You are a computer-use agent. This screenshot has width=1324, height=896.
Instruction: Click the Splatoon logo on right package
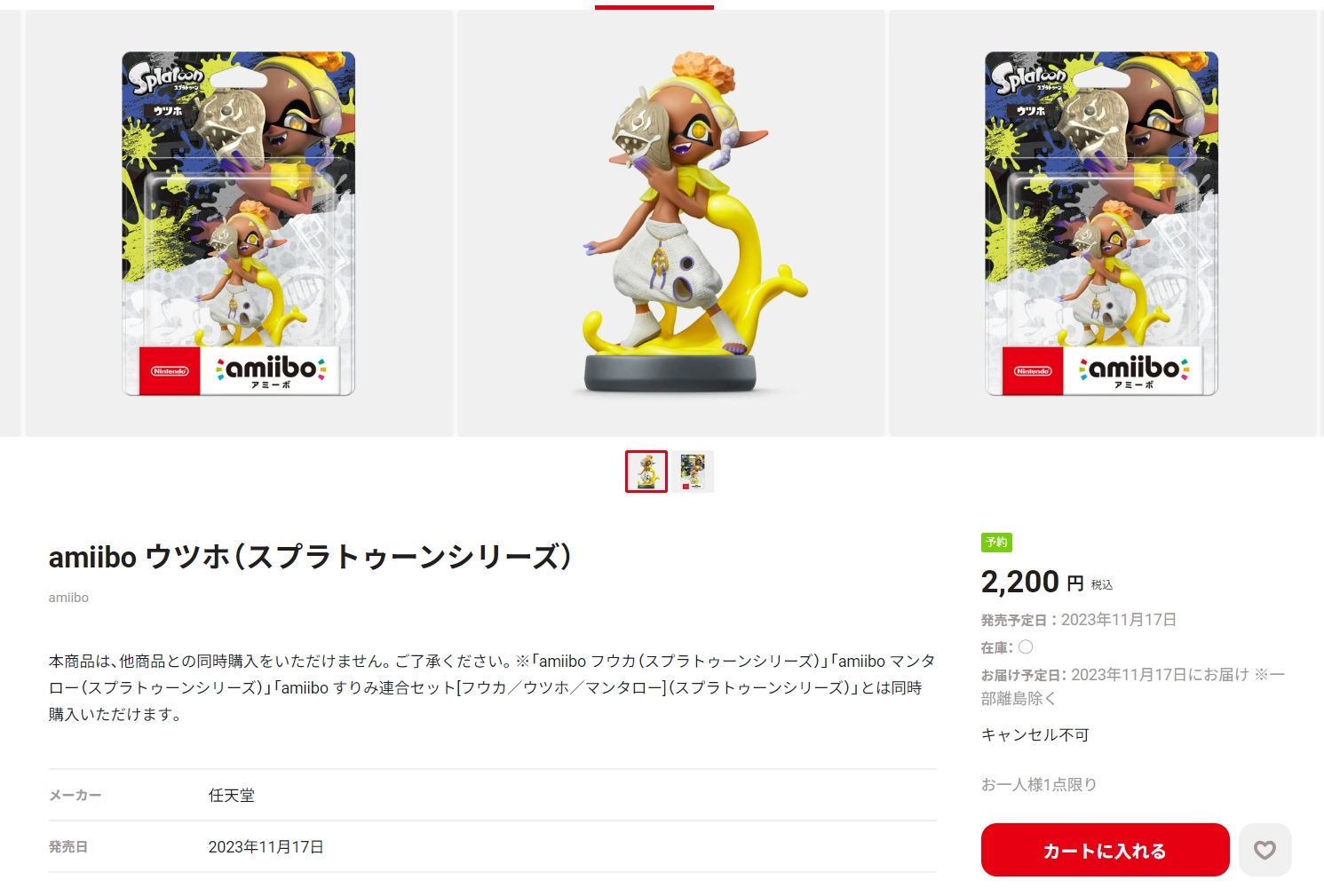tap(1029, 77)
